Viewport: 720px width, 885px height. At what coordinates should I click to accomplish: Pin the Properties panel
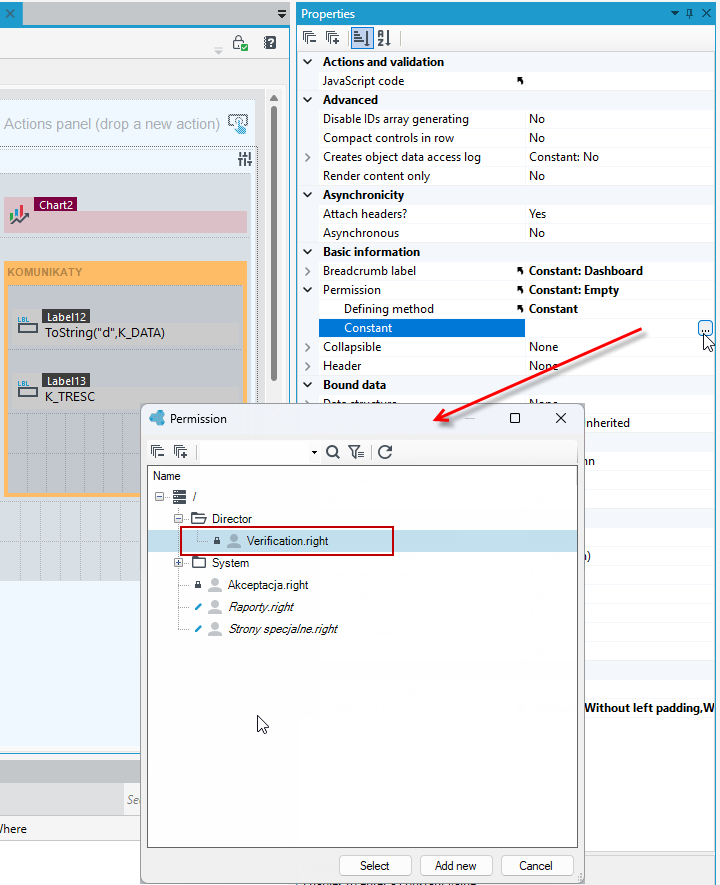click(690, 14)
